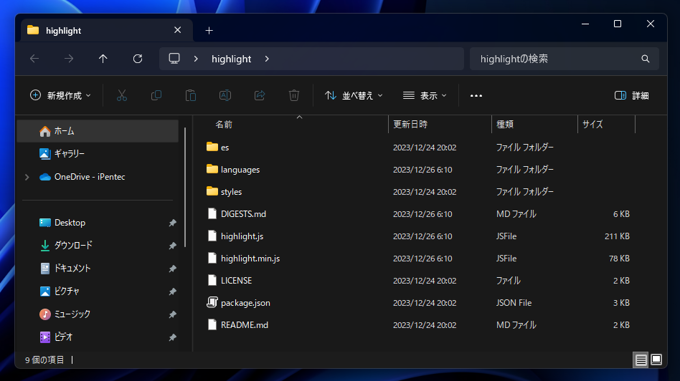Select the package.json file icon
This screenshot has height=381, width=680.
(212, 302)
